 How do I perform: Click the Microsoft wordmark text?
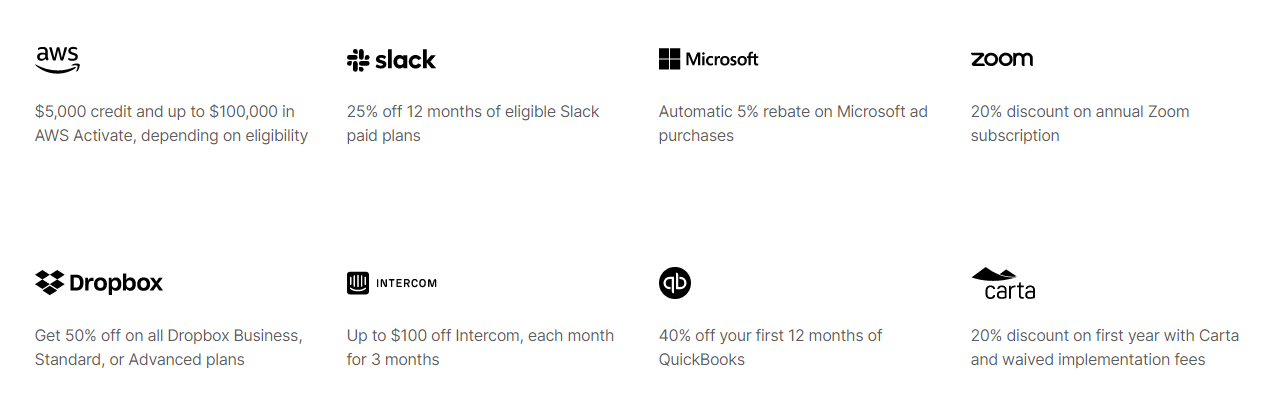pos(722,59)
